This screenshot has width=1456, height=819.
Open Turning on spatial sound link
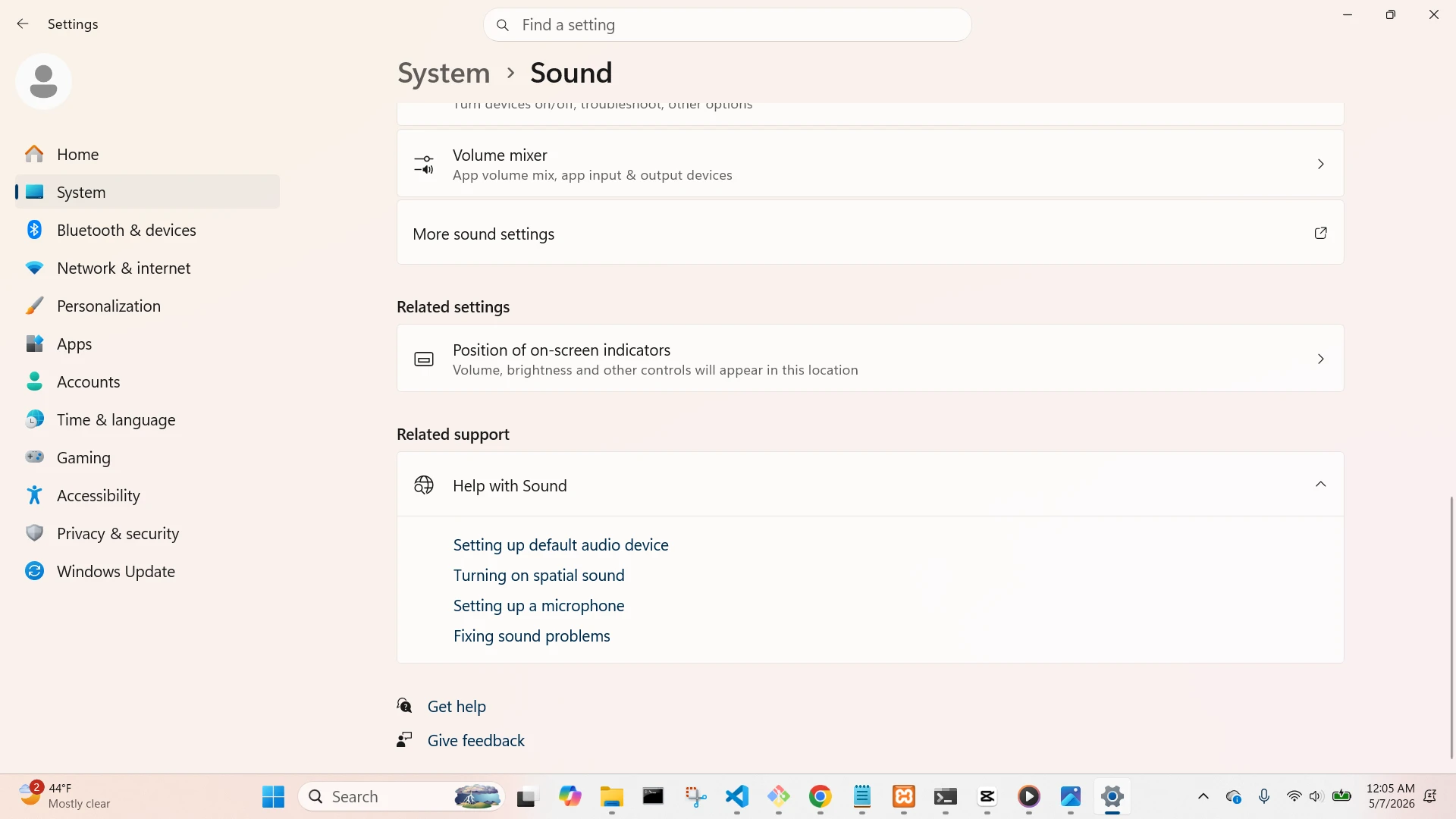click(x=538, y=576)
